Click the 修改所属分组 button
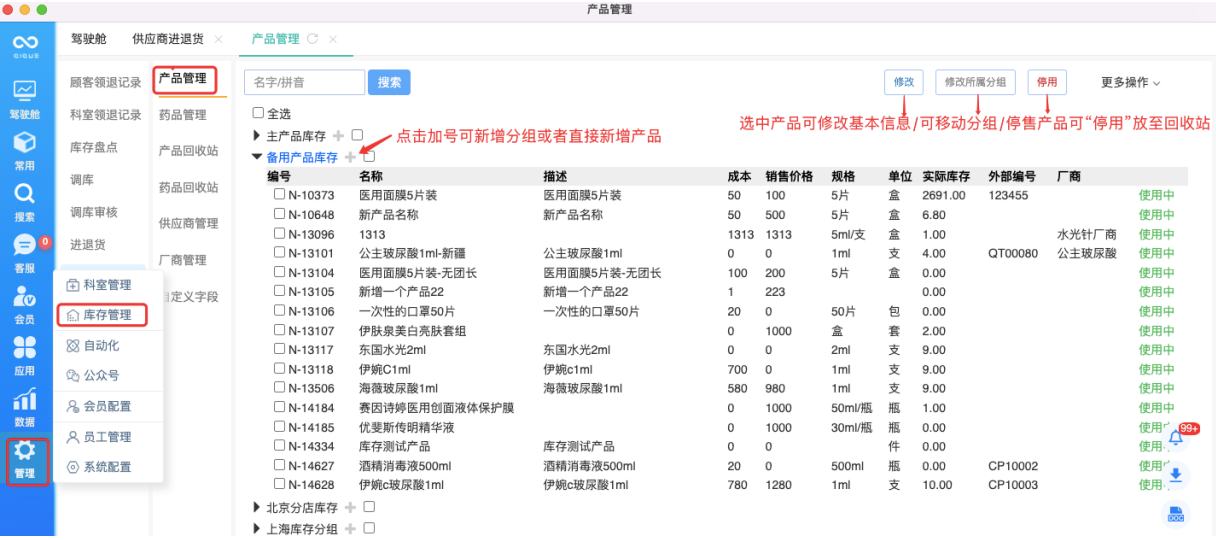Viewport: 1216px width, 540px height. 975,82
